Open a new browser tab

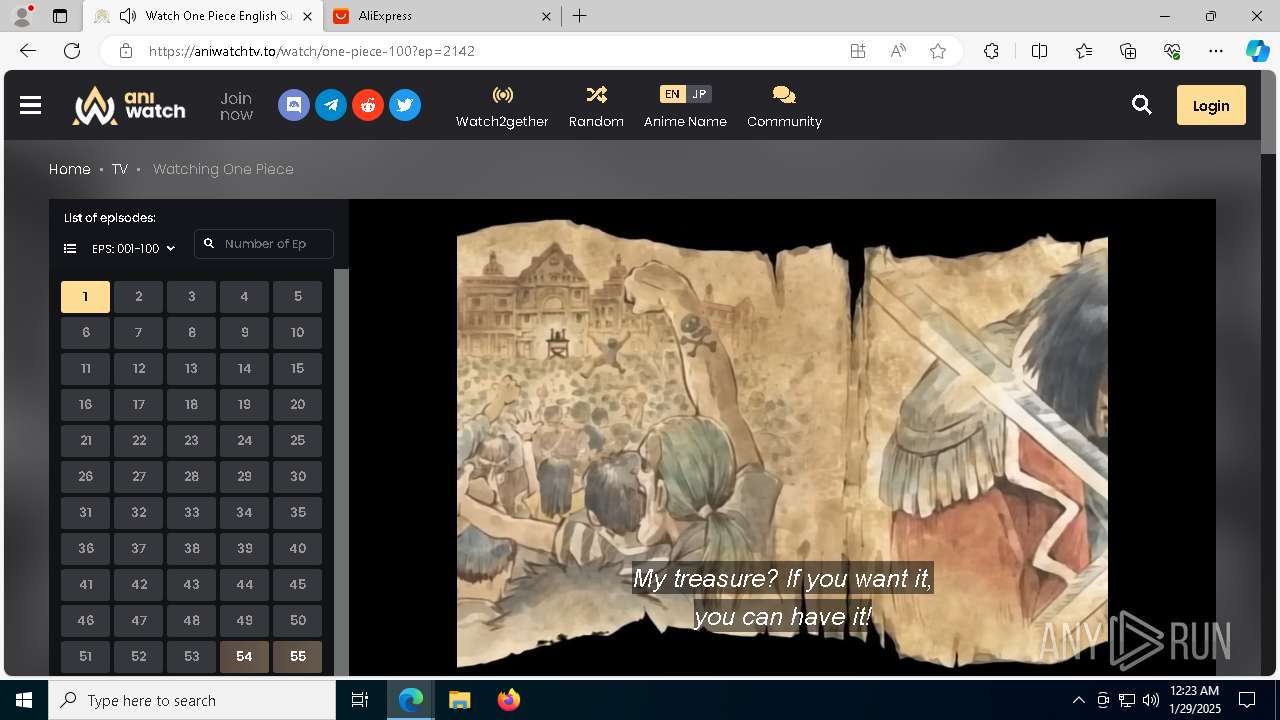580,16
